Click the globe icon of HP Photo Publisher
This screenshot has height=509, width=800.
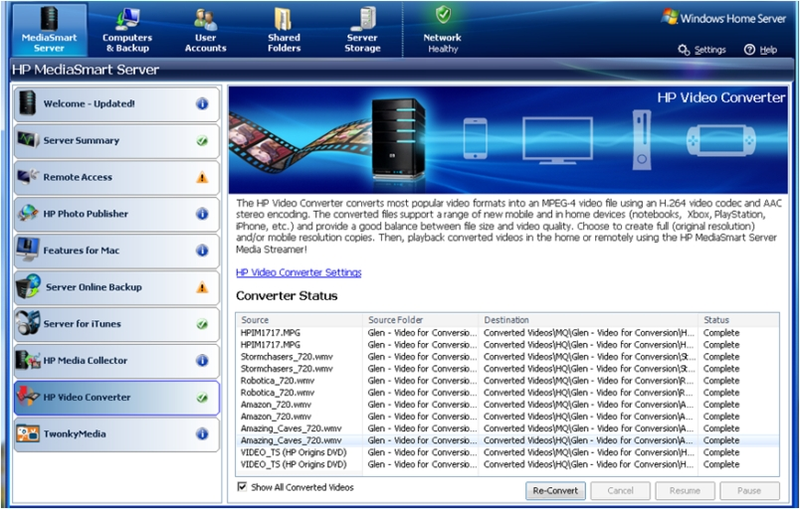tap(28, 213)
